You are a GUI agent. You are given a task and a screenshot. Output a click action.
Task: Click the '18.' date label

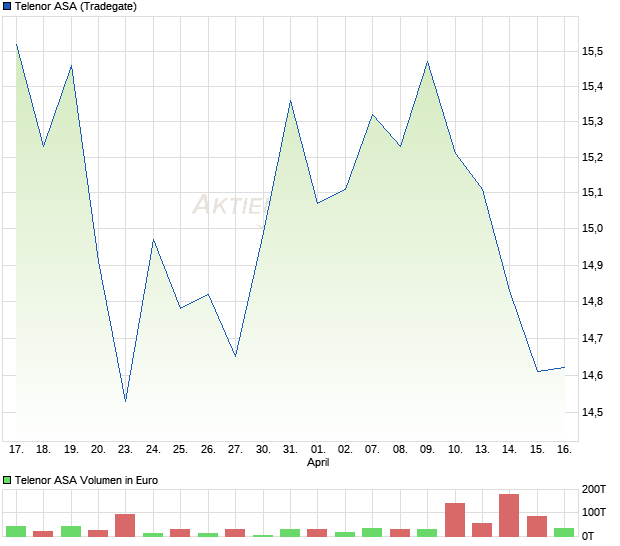(x=43, y=450)
